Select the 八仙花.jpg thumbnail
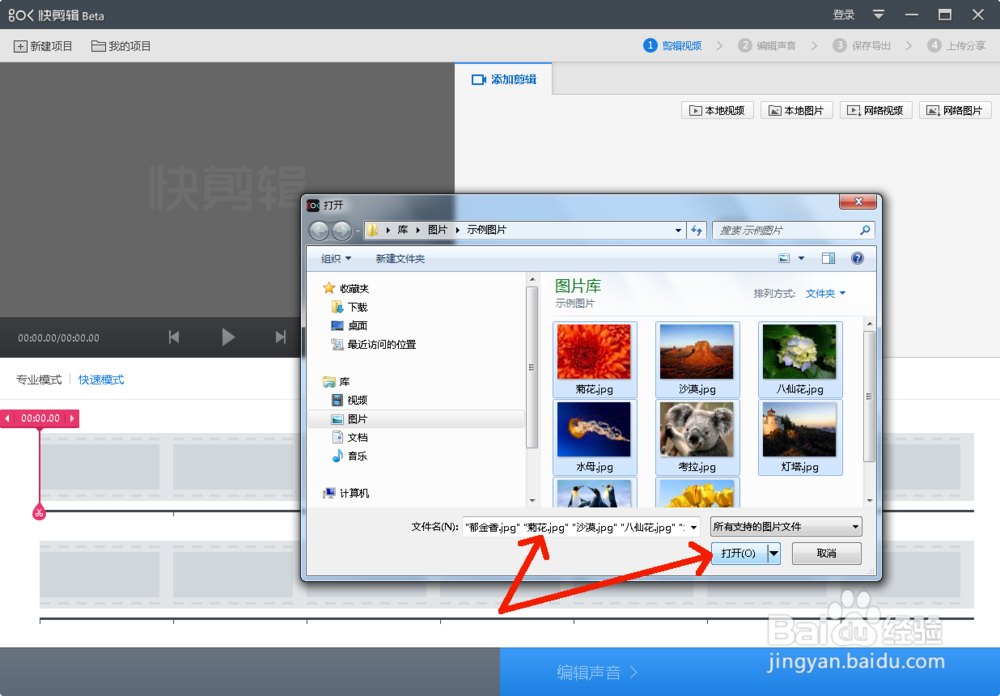 coord(800,359)
